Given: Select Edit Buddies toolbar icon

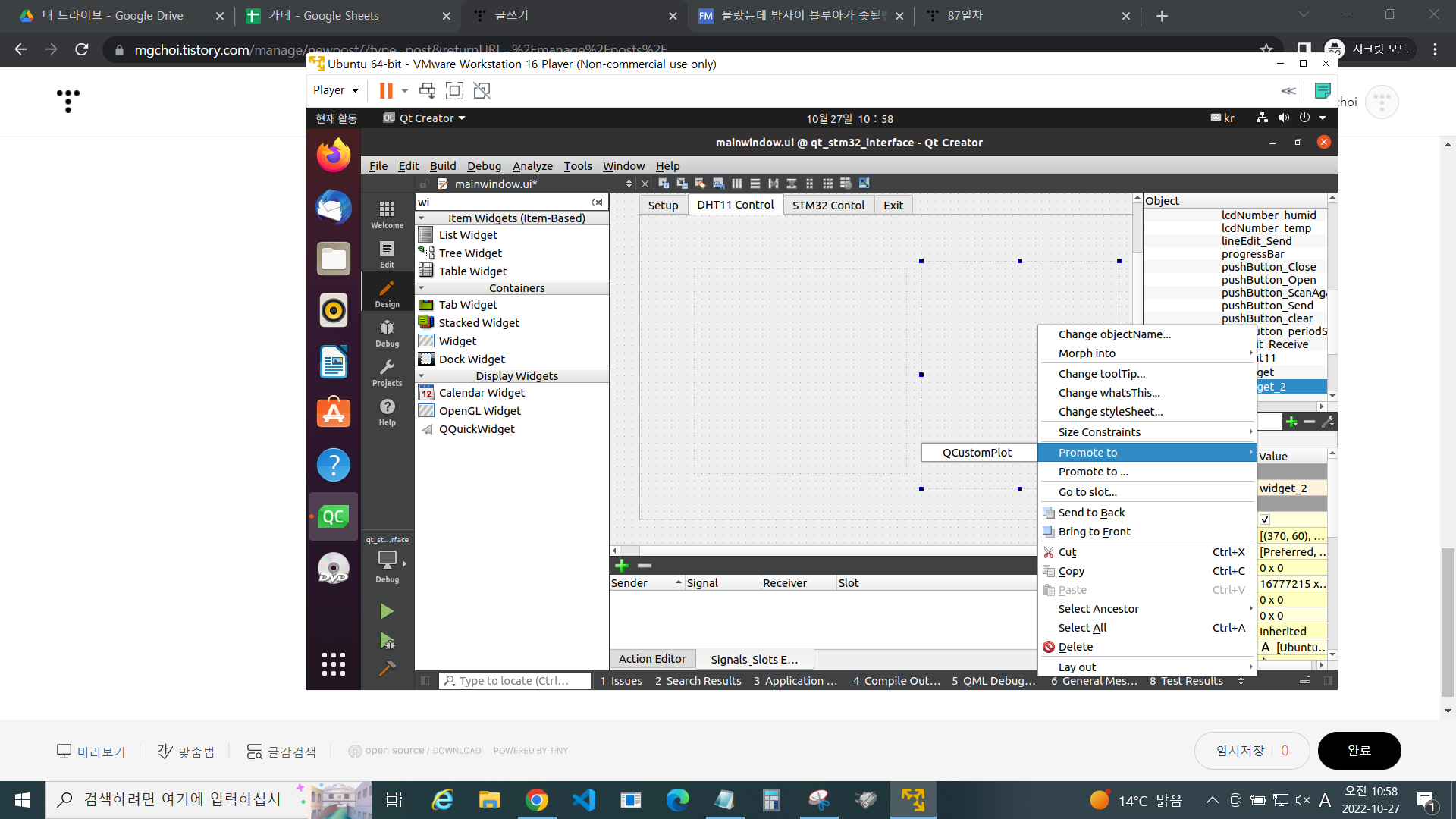Looking at the screenshot, I should tap(700, 184).
